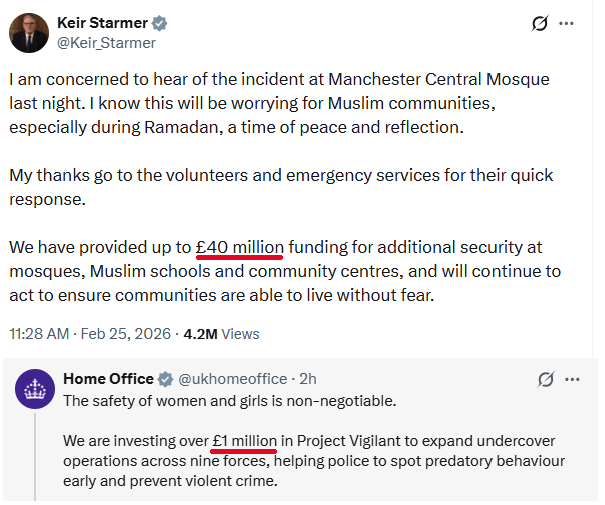Click the underlined £1 million text
The height and width of the screenshot is (505, 605).
pos(245,440)
